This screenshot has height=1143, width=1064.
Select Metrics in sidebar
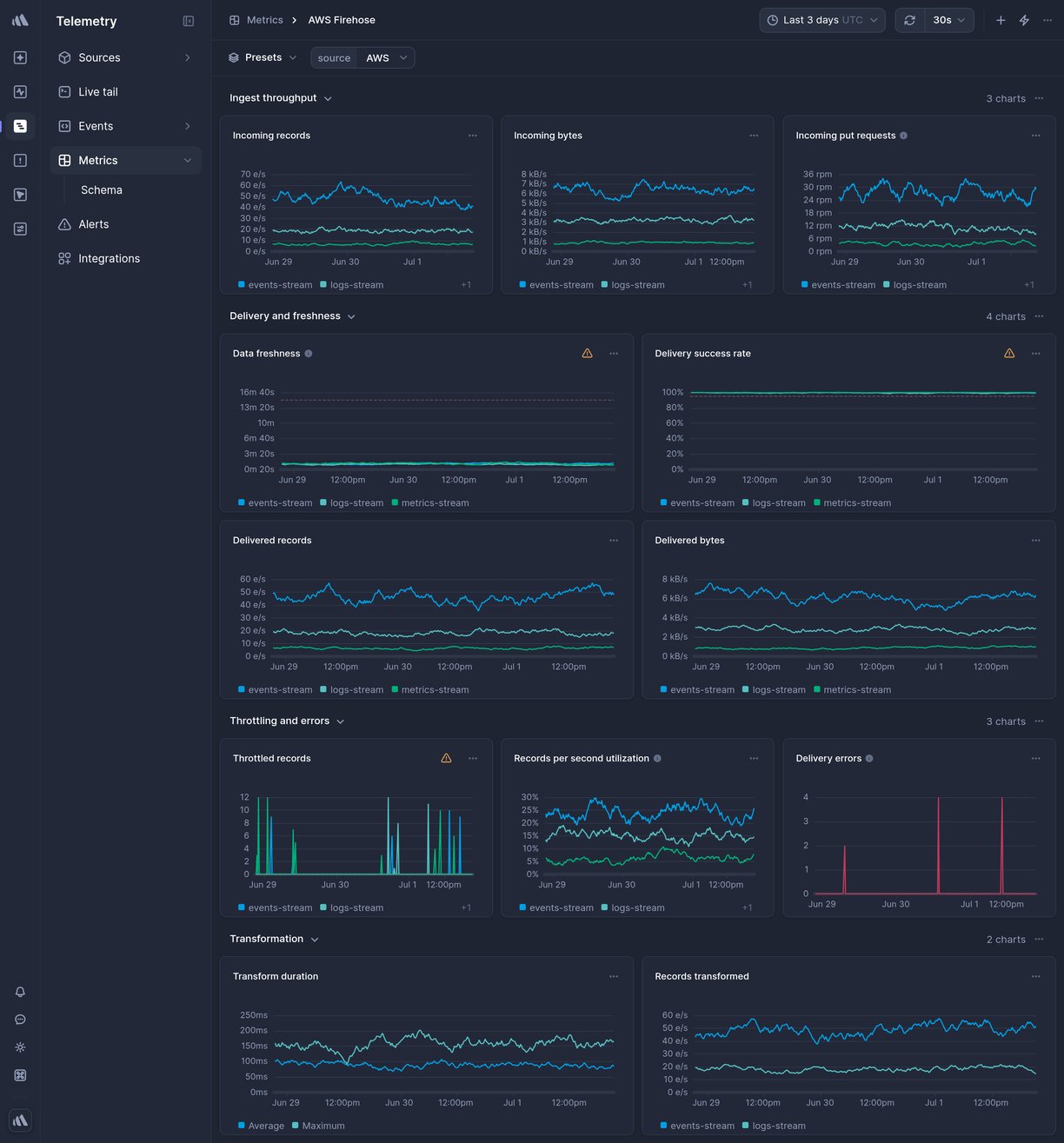[x=125, y=160]
